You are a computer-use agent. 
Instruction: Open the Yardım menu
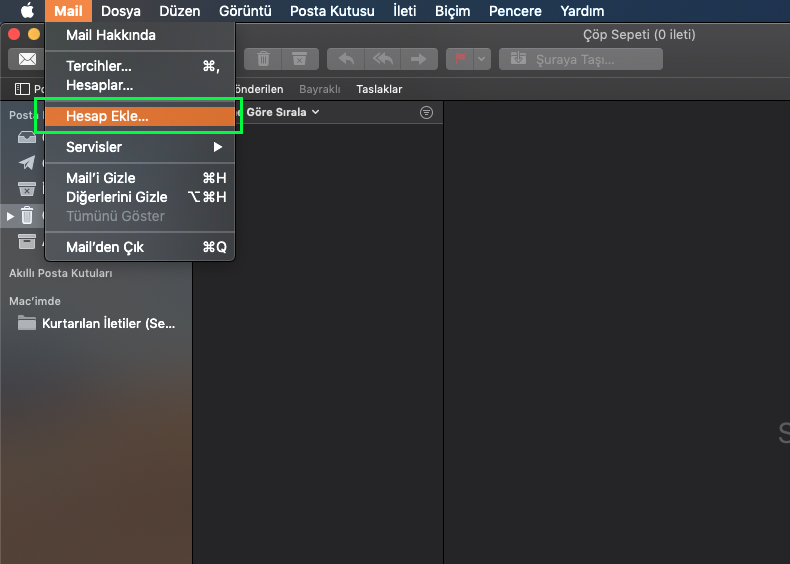pyautogui.click(x=582, y=11)
